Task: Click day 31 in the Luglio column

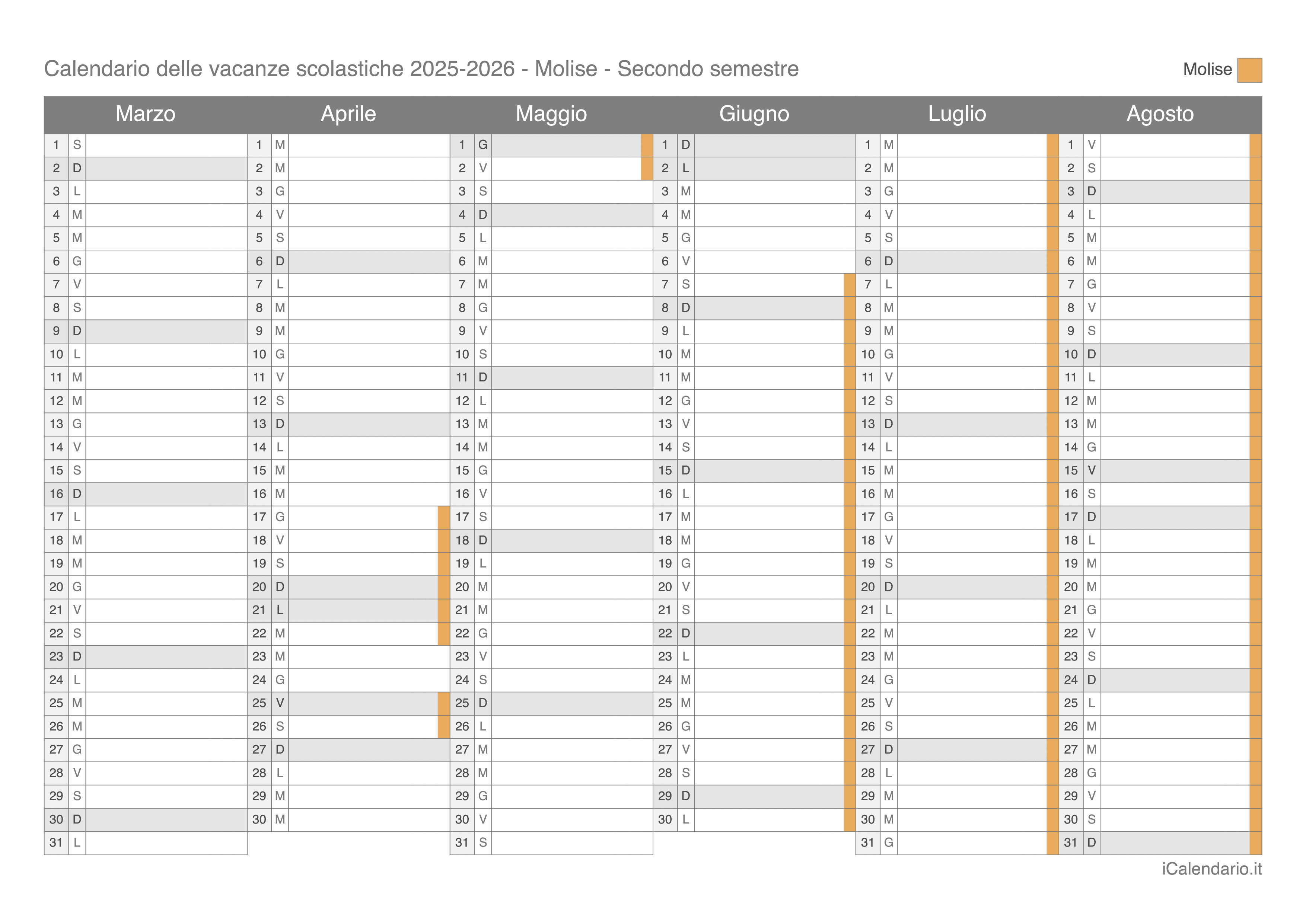Action: 957,843
